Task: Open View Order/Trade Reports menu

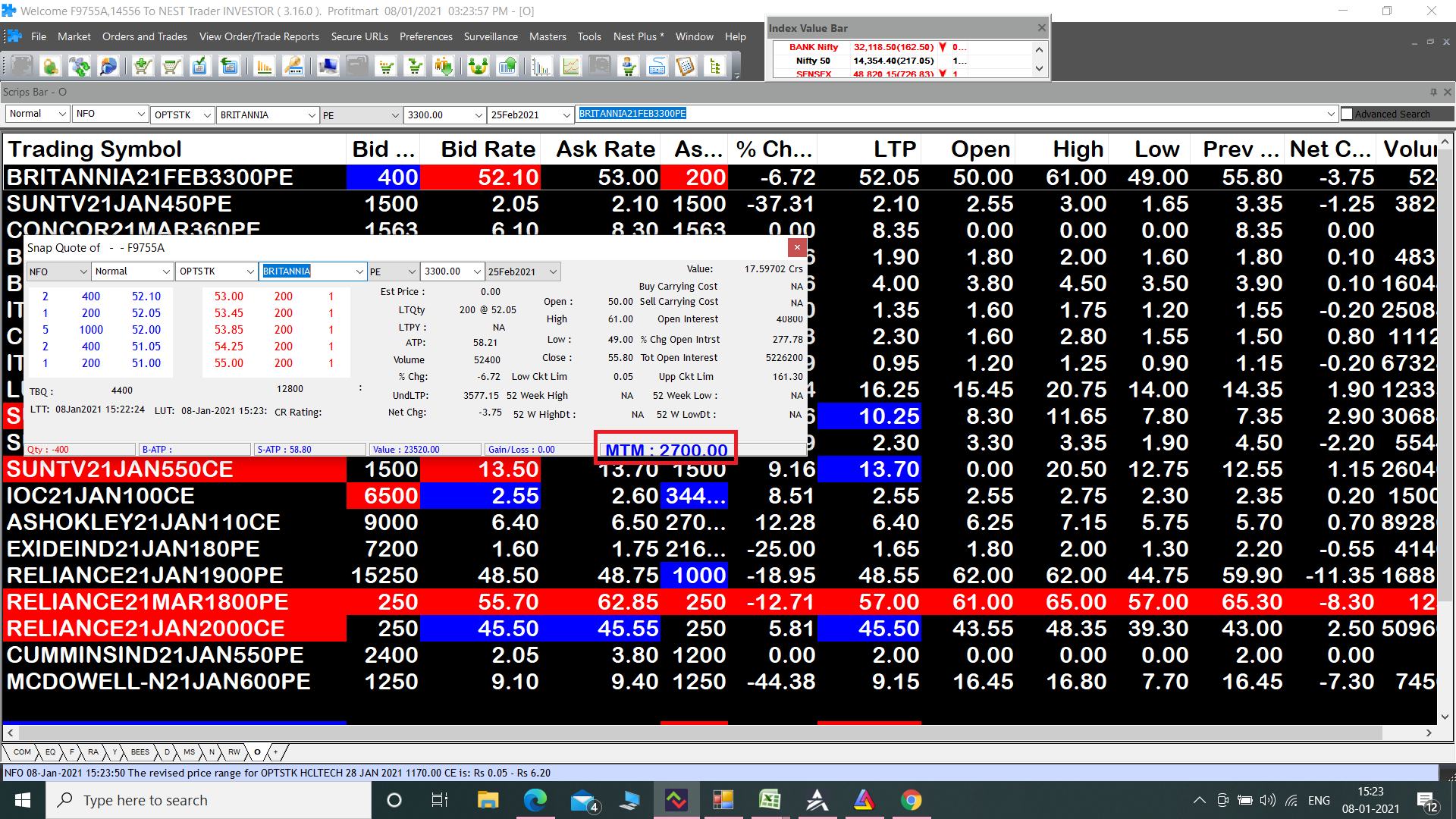Action: (x=259, y=36)
